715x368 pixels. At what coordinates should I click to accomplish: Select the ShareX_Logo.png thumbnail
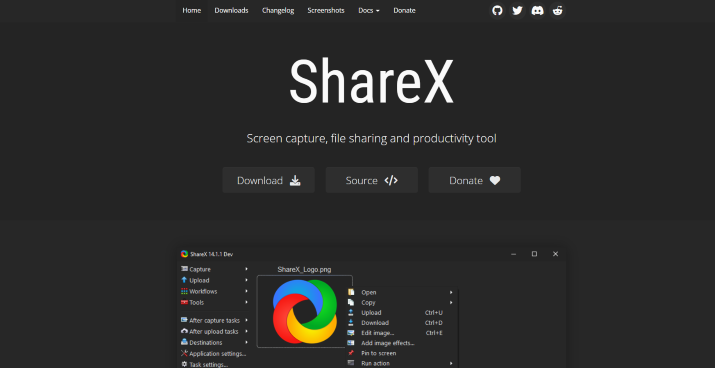coord(304,311)
